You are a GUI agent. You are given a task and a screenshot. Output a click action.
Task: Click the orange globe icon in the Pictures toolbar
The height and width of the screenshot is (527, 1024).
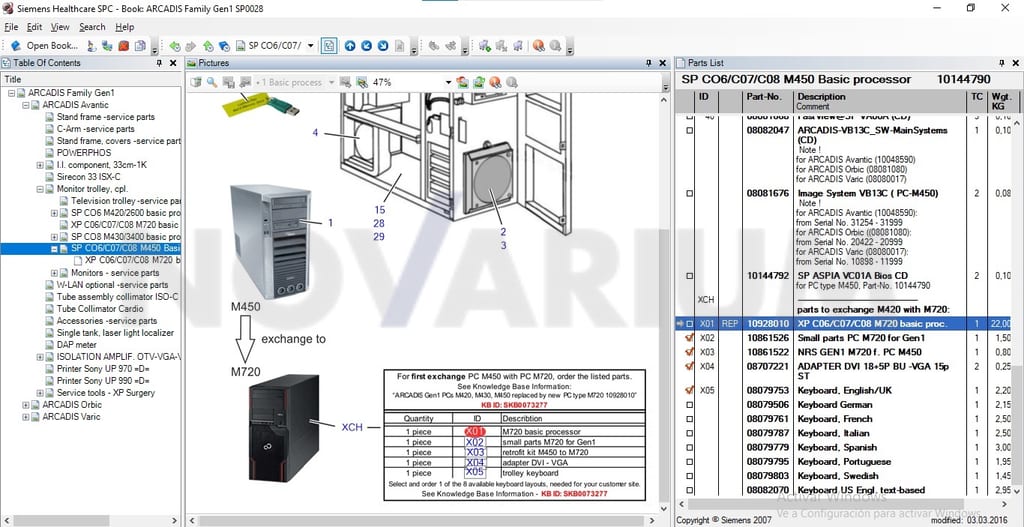[495, 82]
